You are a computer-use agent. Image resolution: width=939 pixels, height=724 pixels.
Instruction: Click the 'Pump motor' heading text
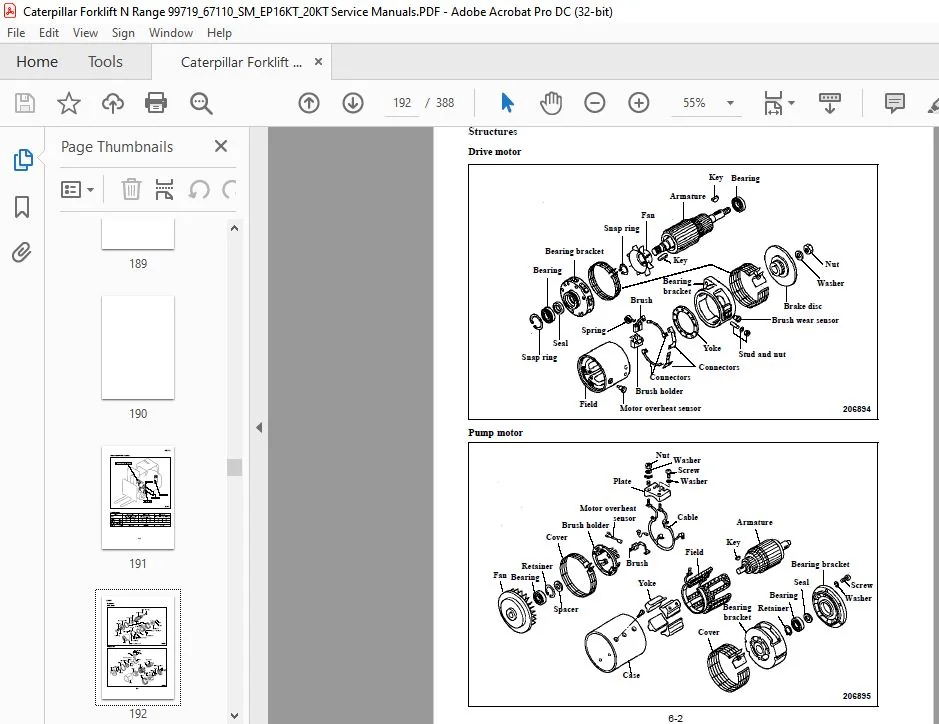[495, 432]
